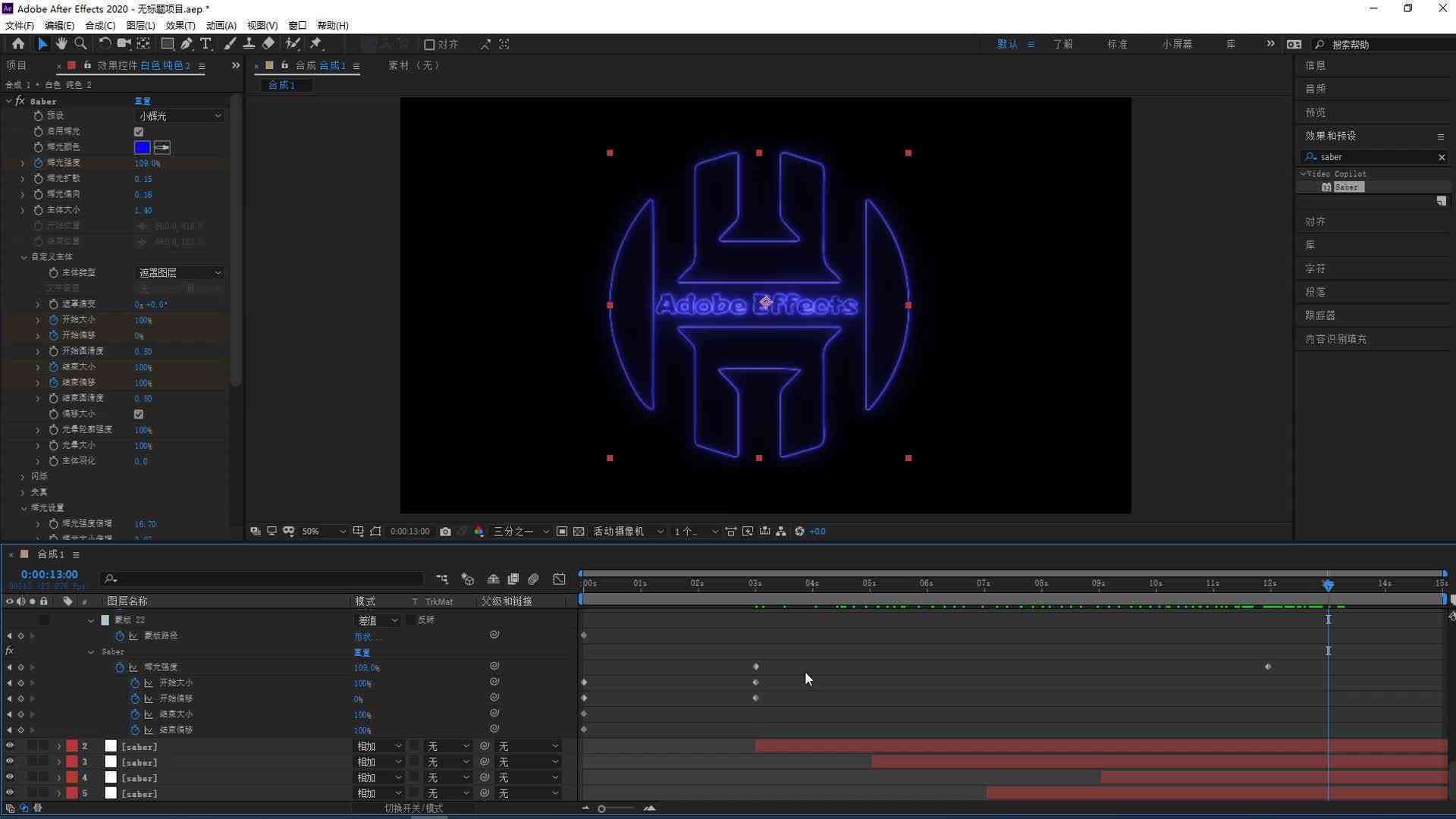1456x819 pixels.
Task: Switch to the 项目 panel tab
Action: (x=17, y=66)
